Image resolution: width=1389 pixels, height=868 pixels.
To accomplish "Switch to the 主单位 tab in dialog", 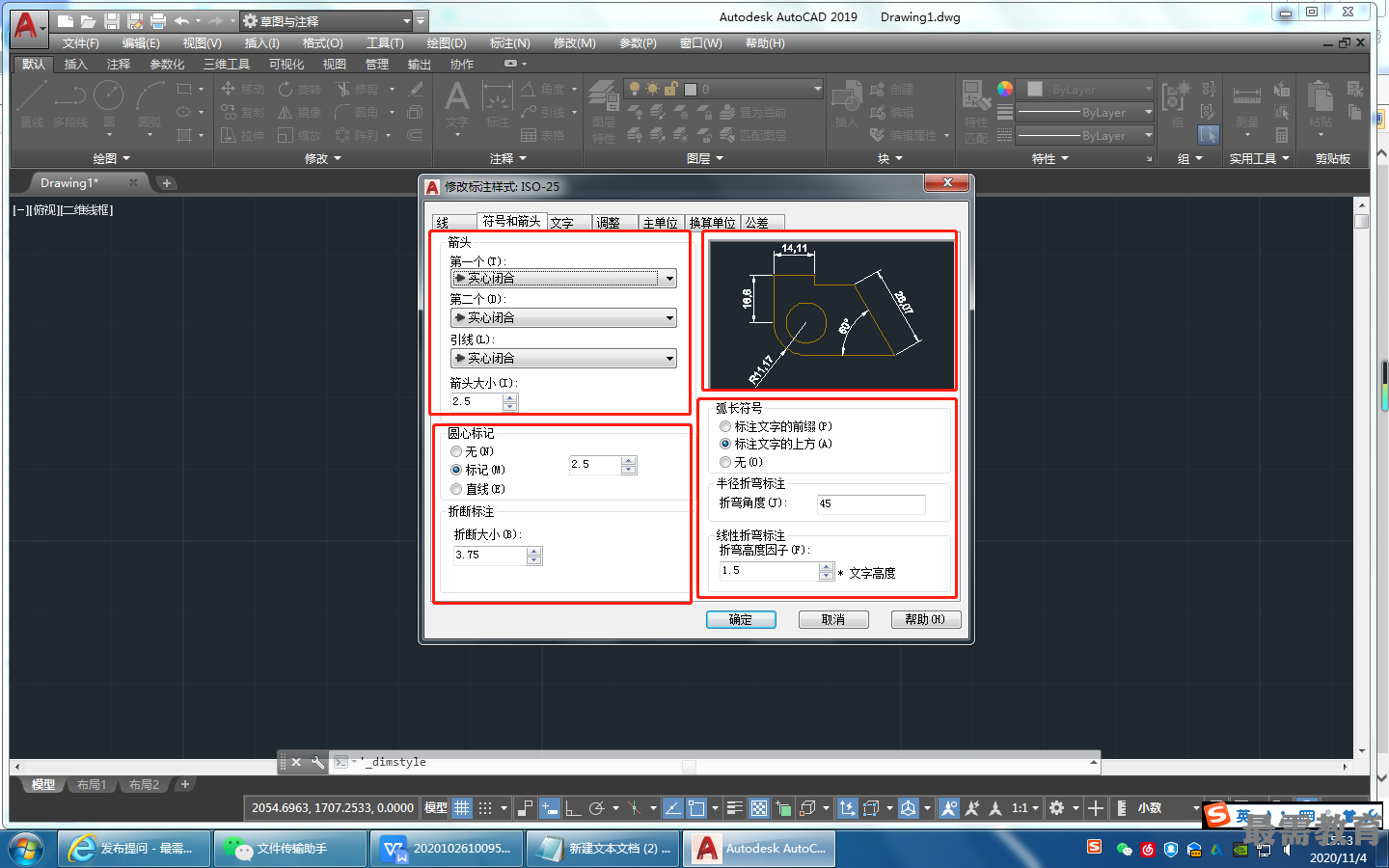I will tap(661, 223).
